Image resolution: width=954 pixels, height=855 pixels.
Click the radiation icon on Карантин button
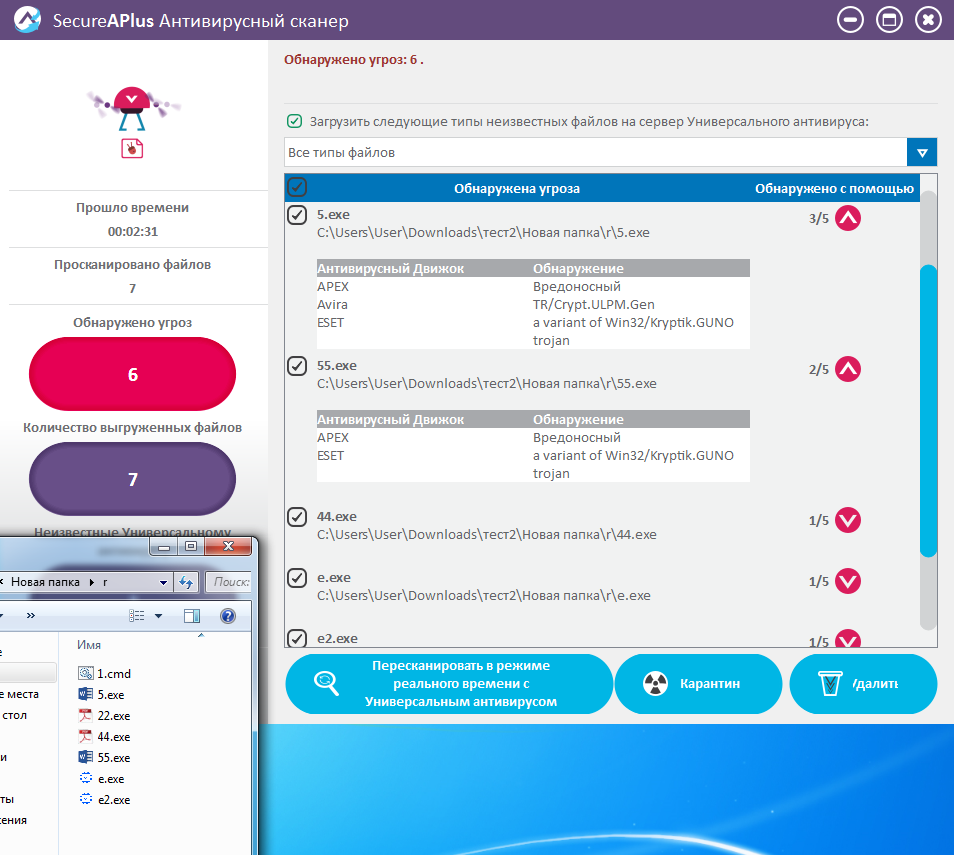point(655,683)
